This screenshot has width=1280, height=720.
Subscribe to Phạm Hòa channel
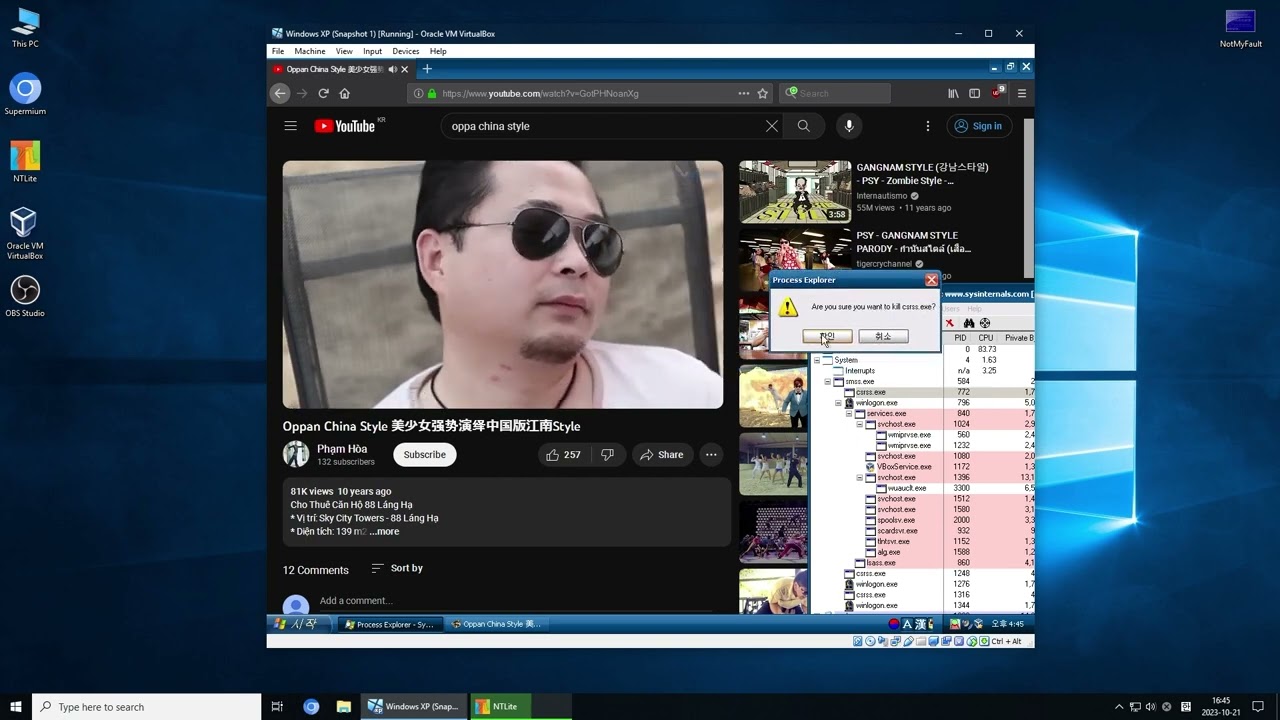pyautogui.click(x=424, y=454)
